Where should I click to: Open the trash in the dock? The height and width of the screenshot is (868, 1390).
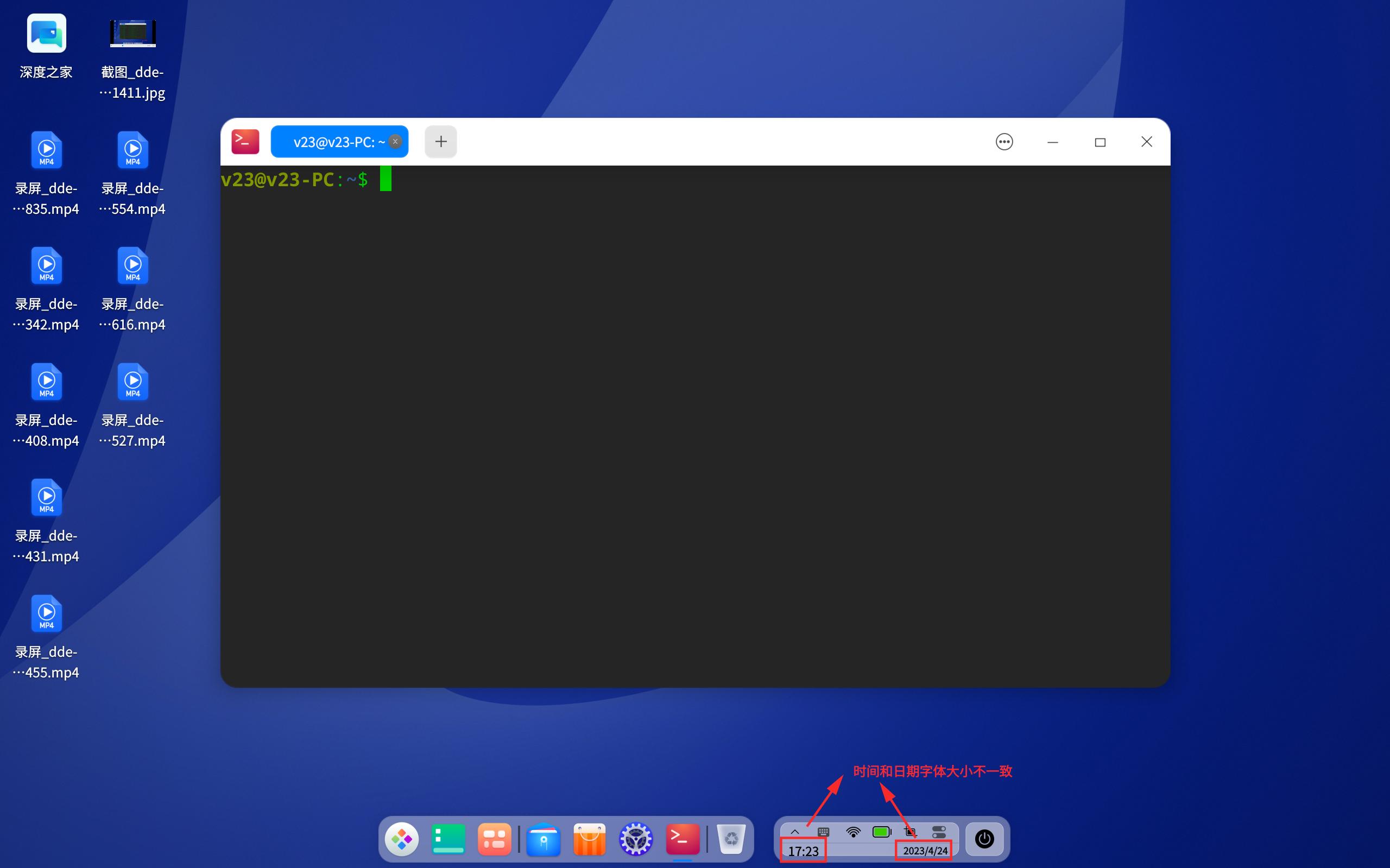pyautogui.click(x=731, y=839)
